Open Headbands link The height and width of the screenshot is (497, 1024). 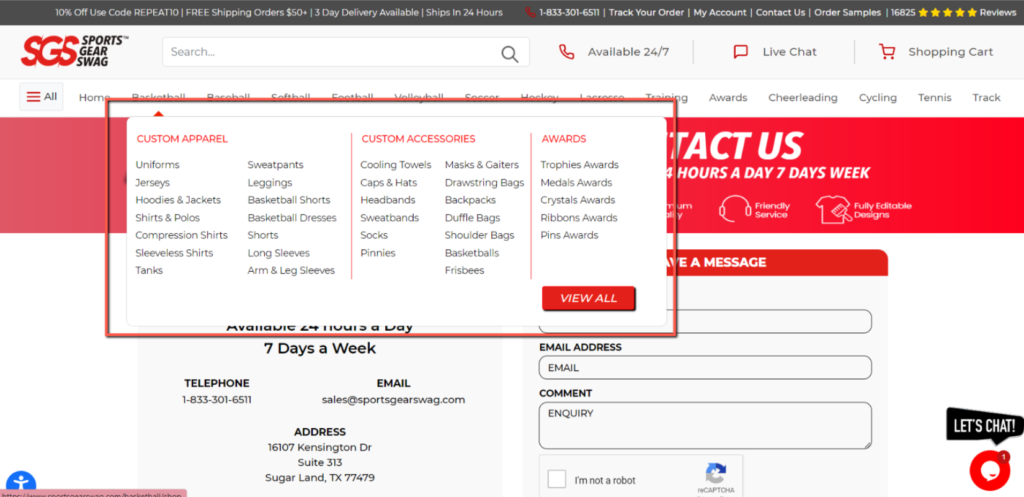(388, 200)
